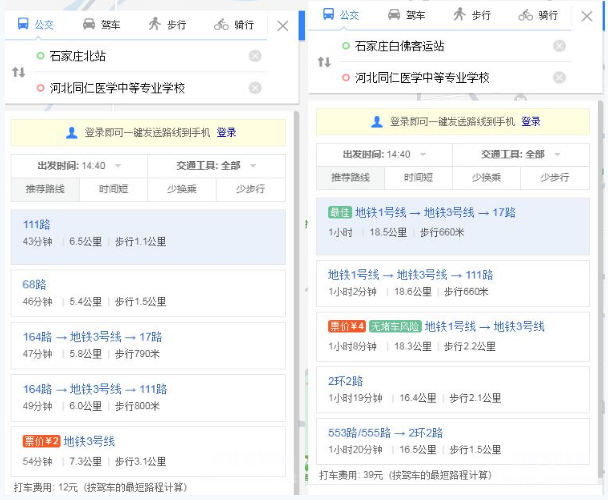
Task: Click left panel vertical scrollbar
Action: click(x=296, y=303)
